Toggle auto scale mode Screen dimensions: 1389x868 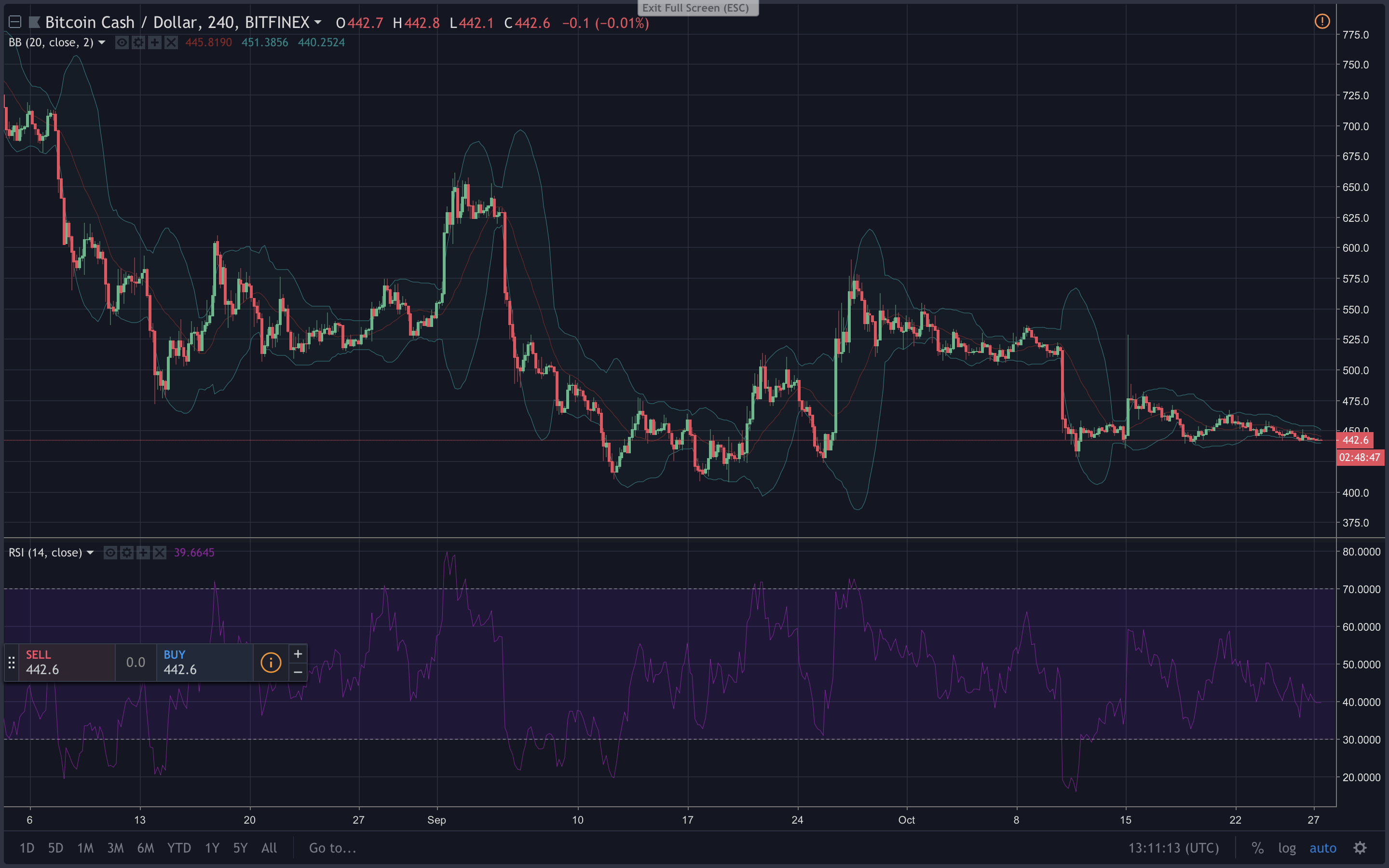pos(1323,848)
